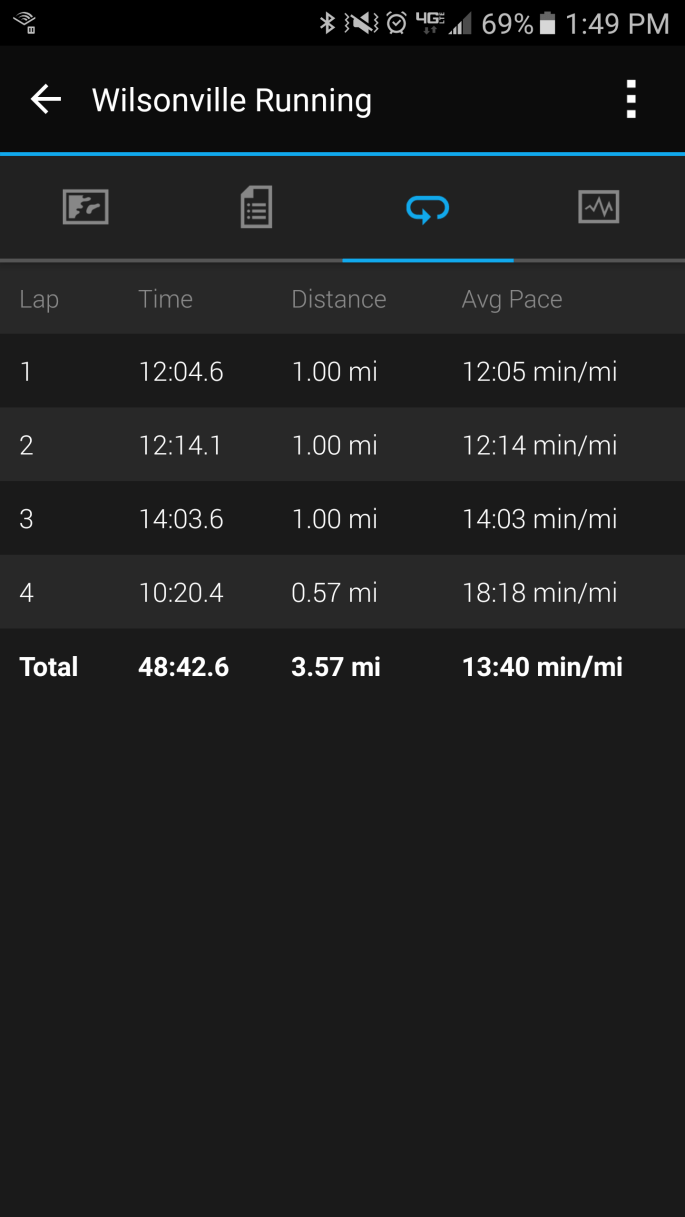Select Lap 2 time 12:14.1
The width and height of the screenshot is (685, 1217).
pos(180,445)
